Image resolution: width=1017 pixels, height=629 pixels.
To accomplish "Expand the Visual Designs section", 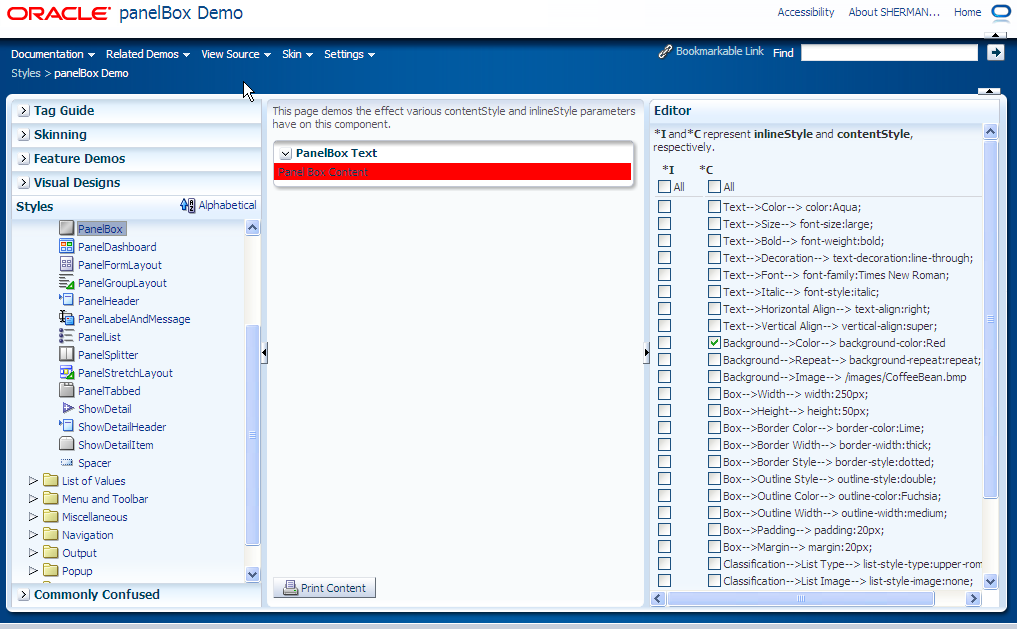I will 23,183.
